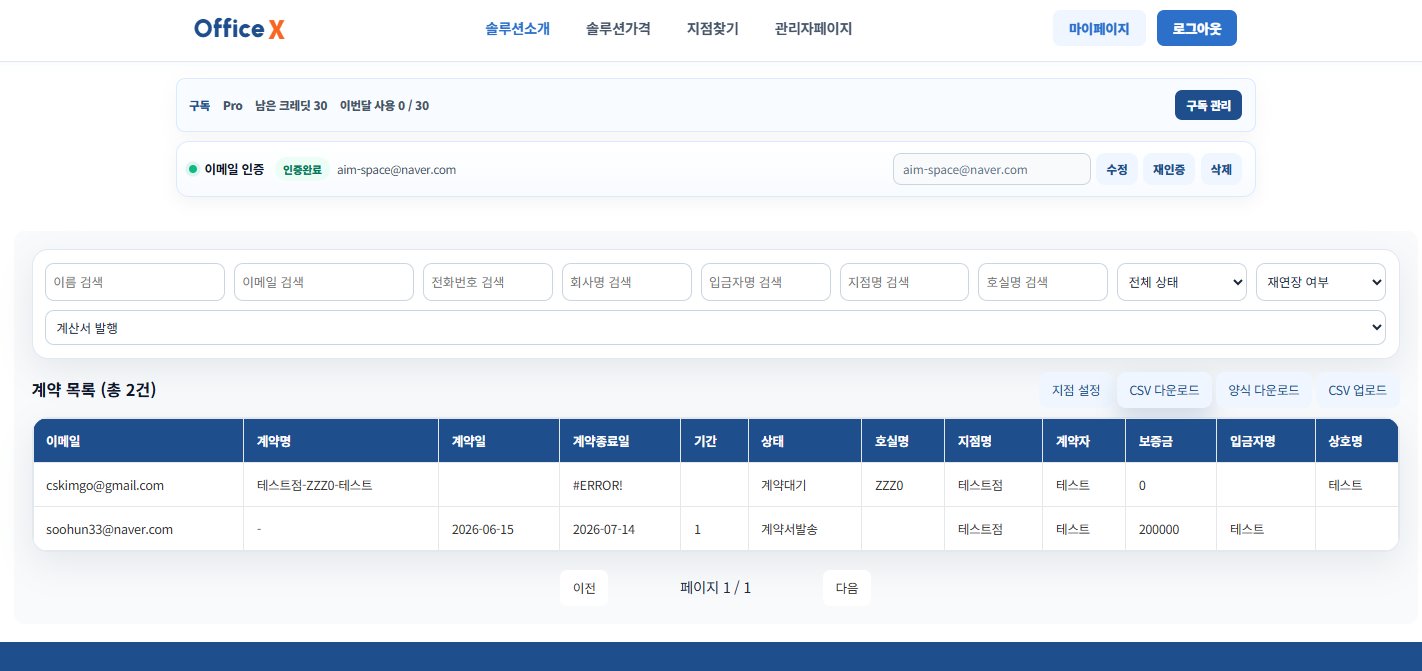Click the 삭제 email button
1422x671 pixels.
(x=1221, y=169)
